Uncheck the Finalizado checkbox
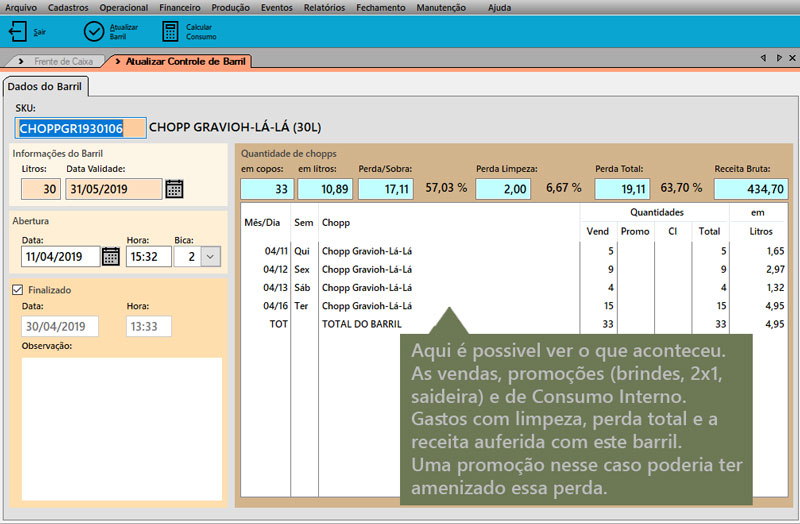This screenshot has width=800, height=524. pyautogui.click(x=18, y=290)
